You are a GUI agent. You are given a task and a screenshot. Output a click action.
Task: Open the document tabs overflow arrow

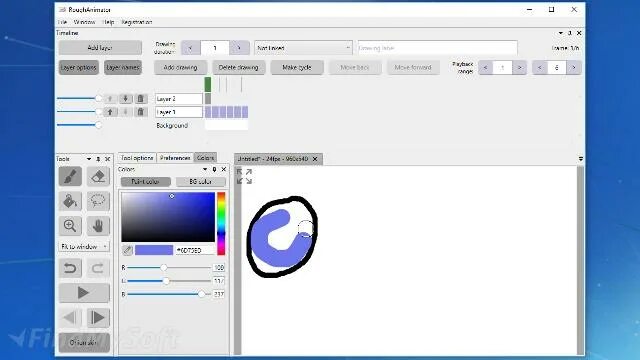tap(580, 159)
